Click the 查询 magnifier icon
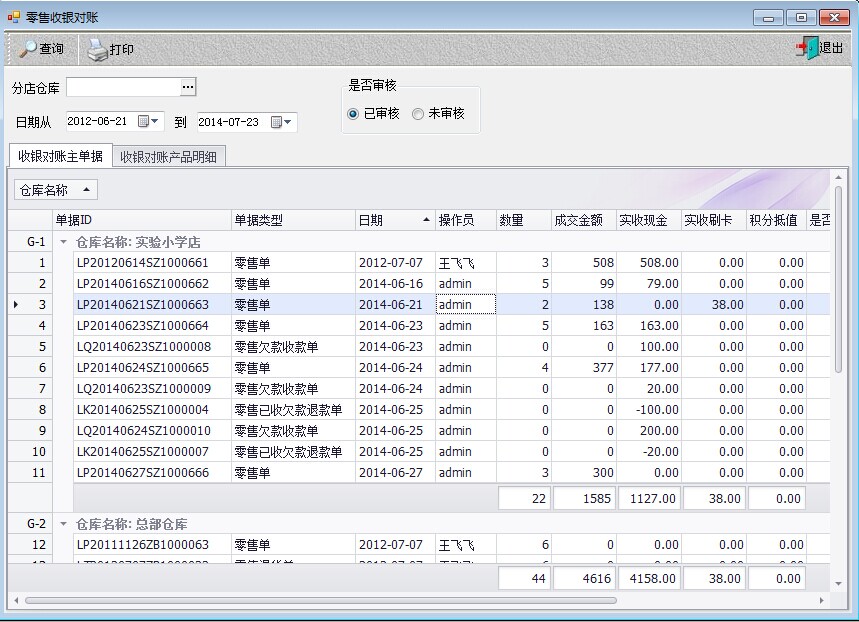The width and height of the screenshot is (859, 622). (28, 49)
